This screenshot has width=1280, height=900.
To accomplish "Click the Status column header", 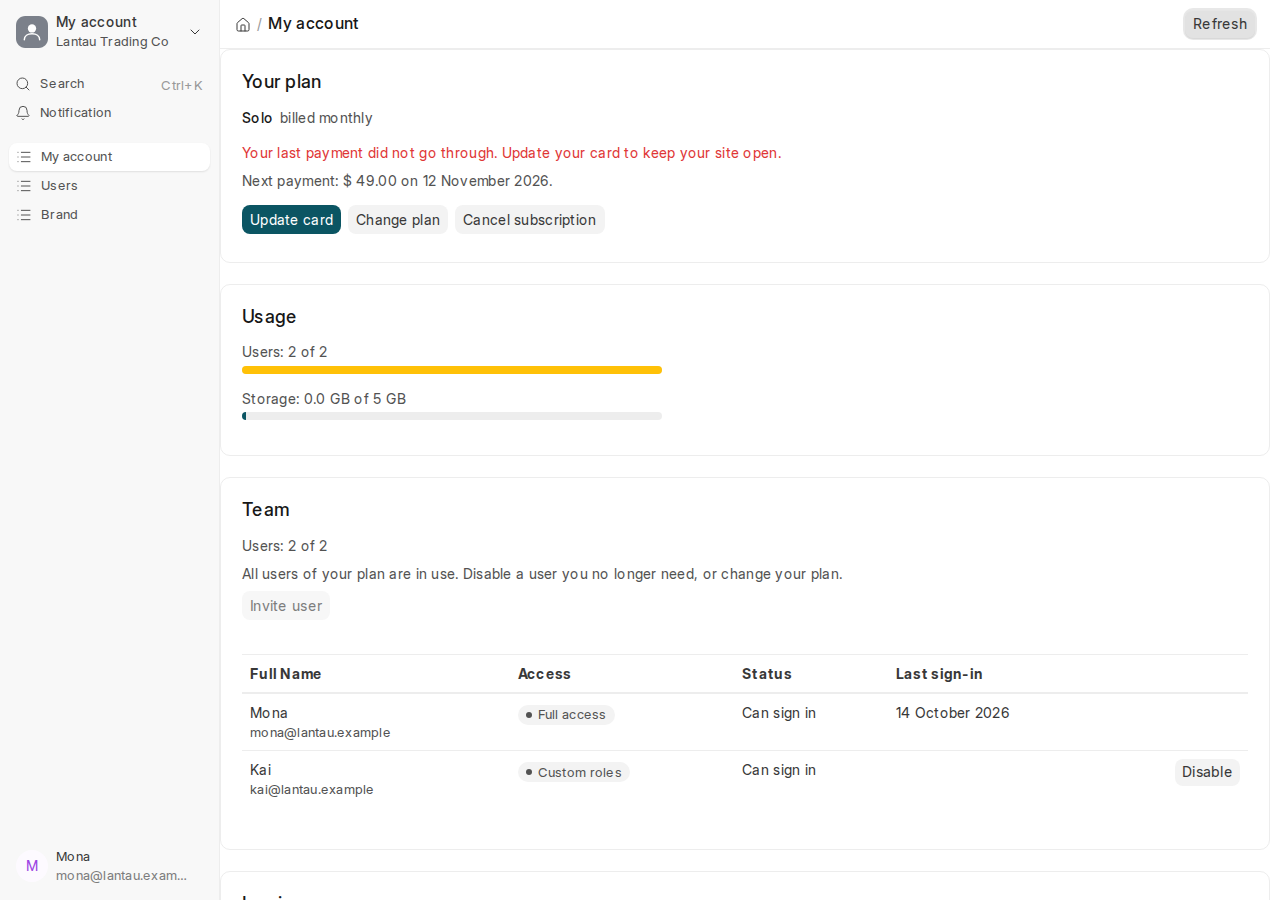I will coord(767,674).
